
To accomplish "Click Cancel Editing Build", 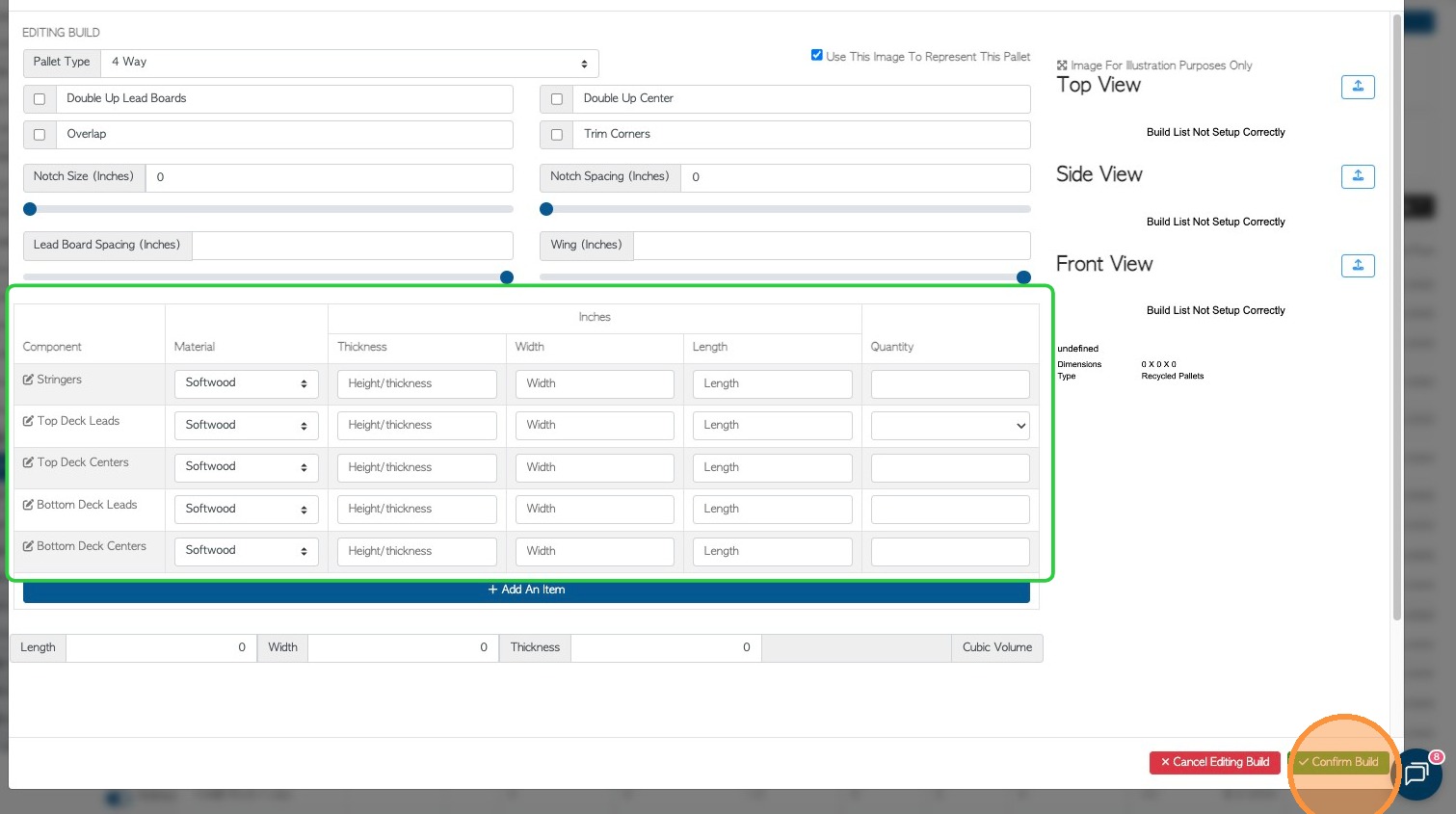I will [1215, 762].
